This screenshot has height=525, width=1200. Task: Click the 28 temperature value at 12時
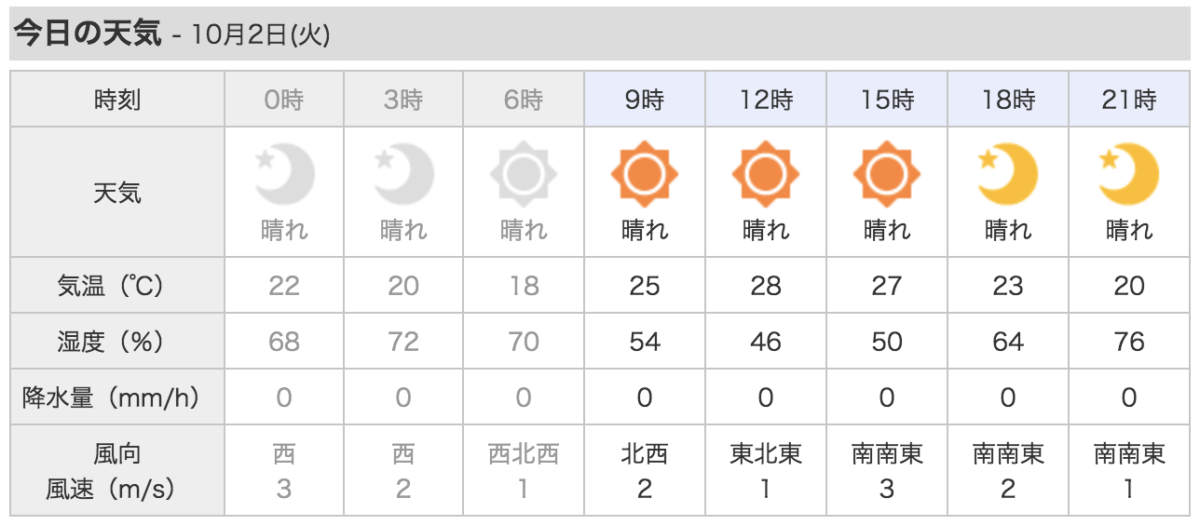765,286
